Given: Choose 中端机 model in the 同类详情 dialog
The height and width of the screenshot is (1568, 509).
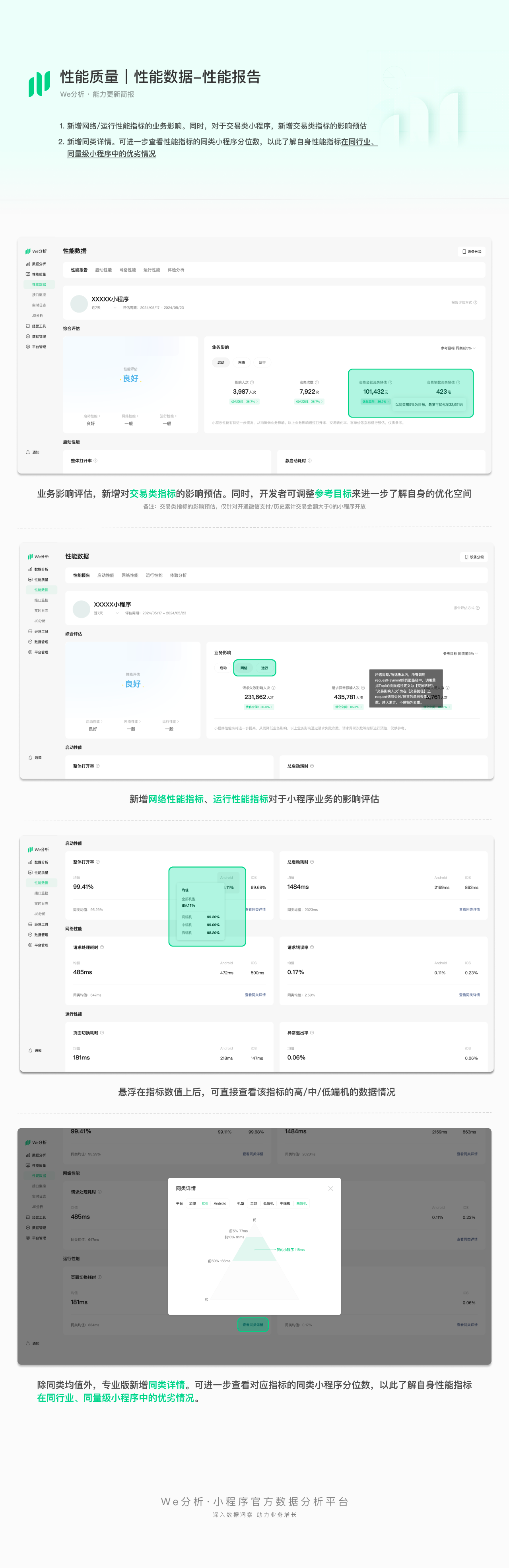Looking at the screenshot, I should (x=285, y=1203).
